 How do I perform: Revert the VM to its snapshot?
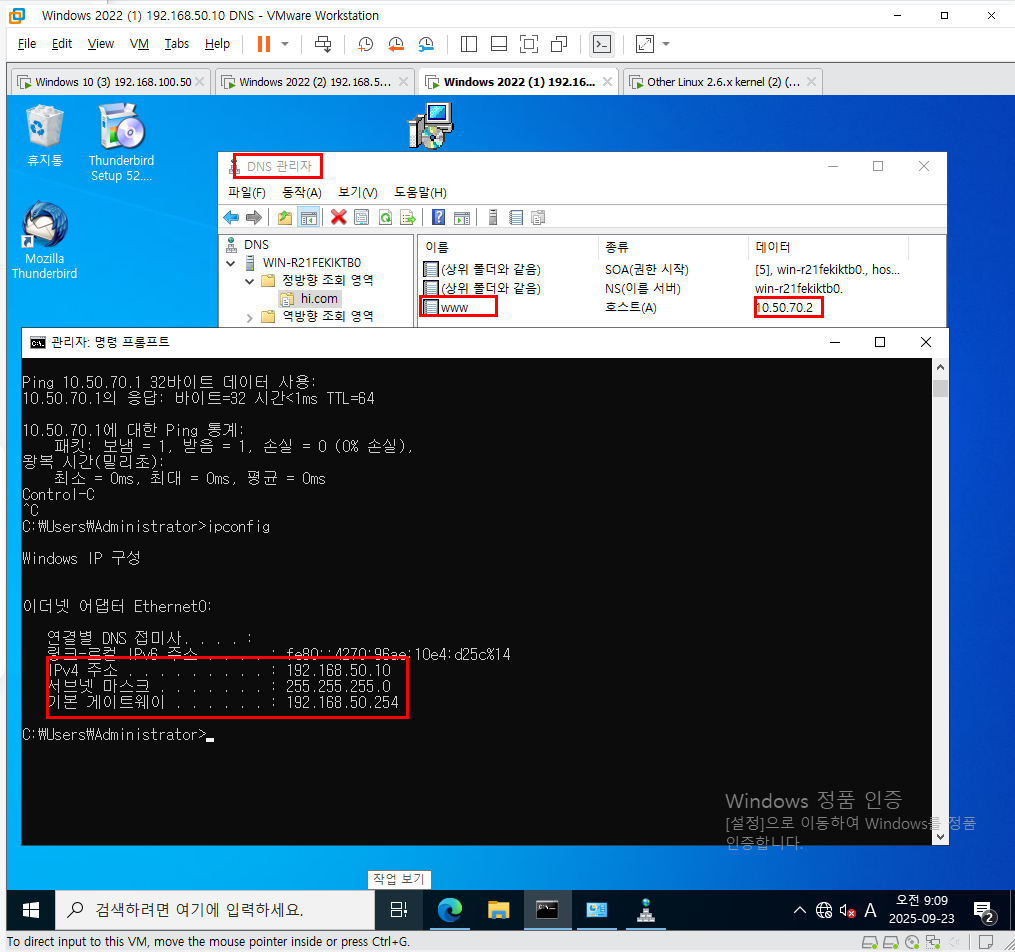click(396, 44)
